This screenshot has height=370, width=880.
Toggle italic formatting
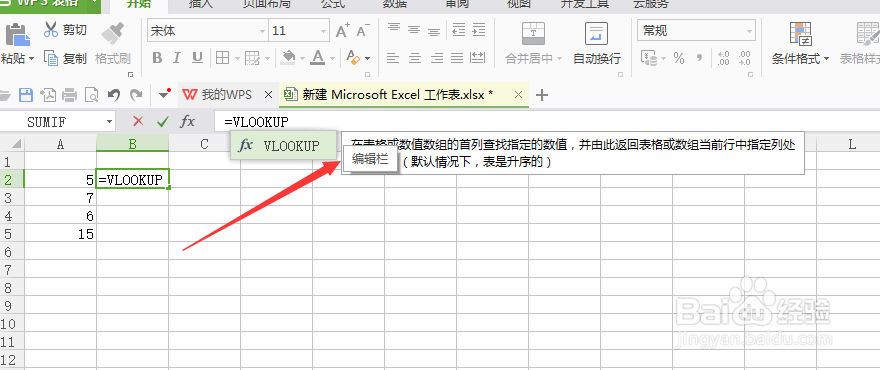177,58
